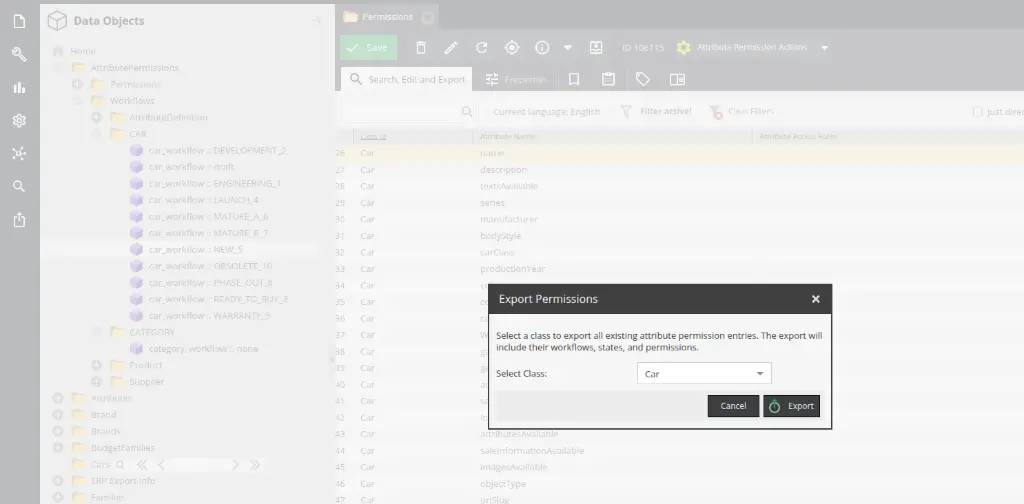The height and width of the screenshot is (504, 1024).
Task: Click the info circle icon
Action: (542, 48)
